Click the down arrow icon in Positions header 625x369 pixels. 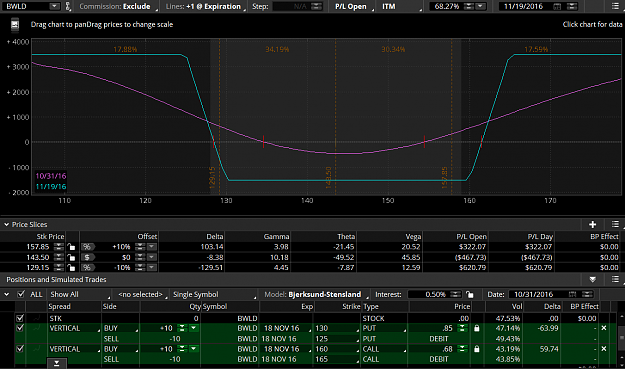593,279
